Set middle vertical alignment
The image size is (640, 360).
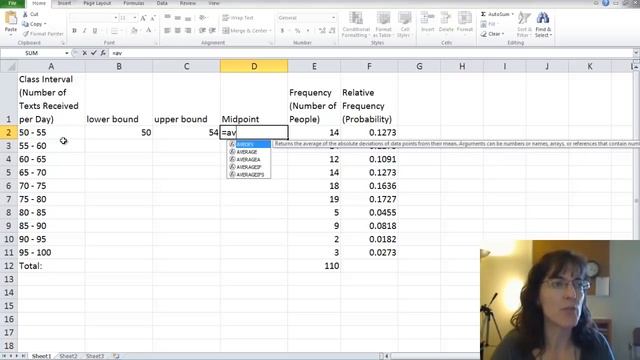tap(178, 18)
